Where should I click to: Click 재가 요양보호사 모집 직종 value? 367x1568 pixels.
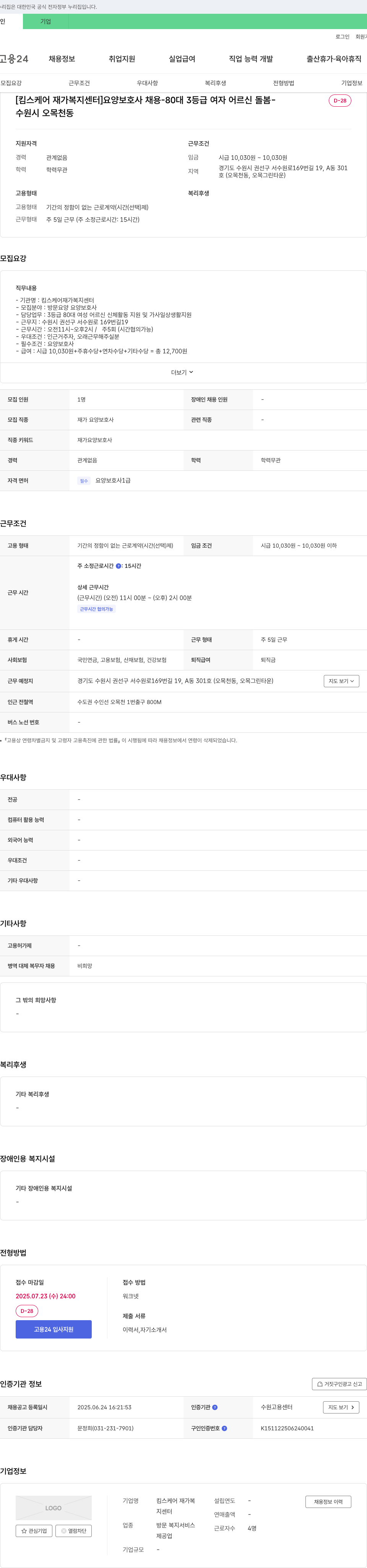[96, 420]
